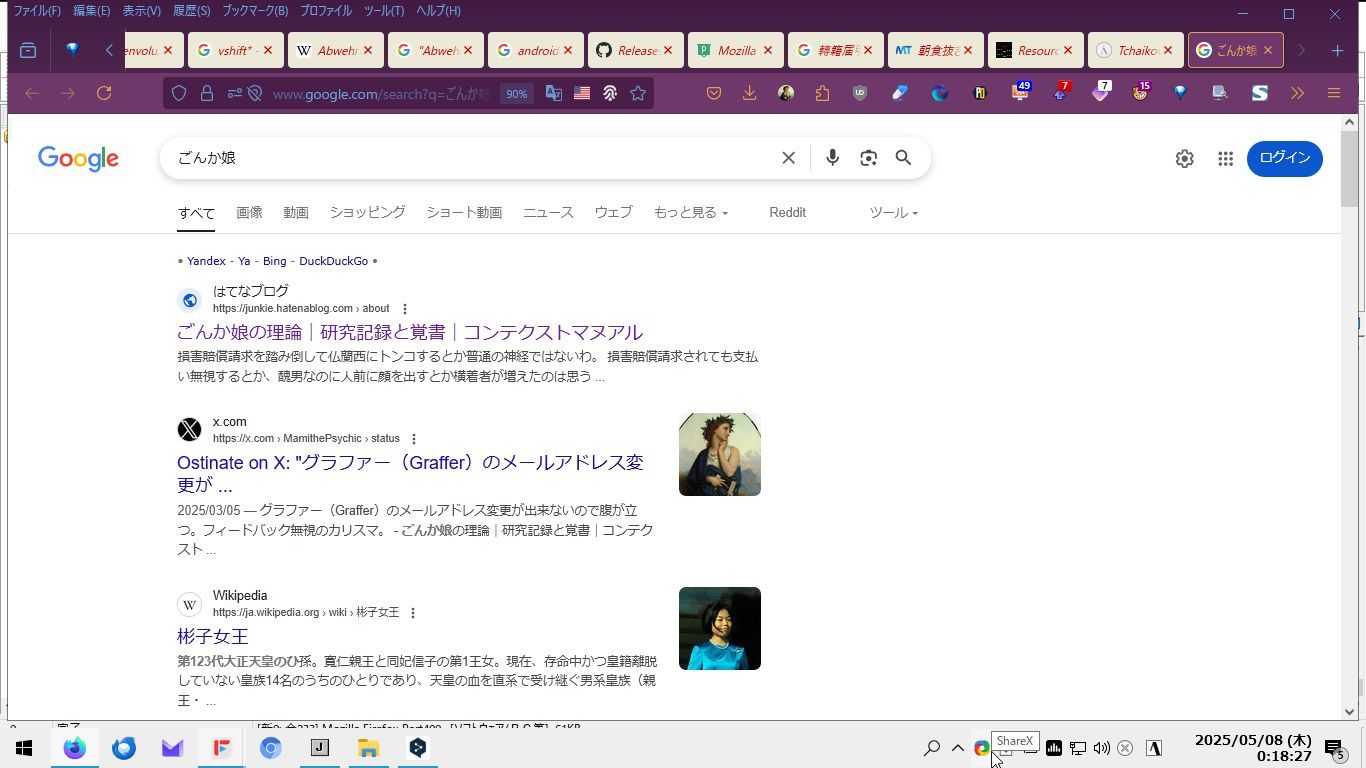Open ファイル(F) menu

click(37, 11)
